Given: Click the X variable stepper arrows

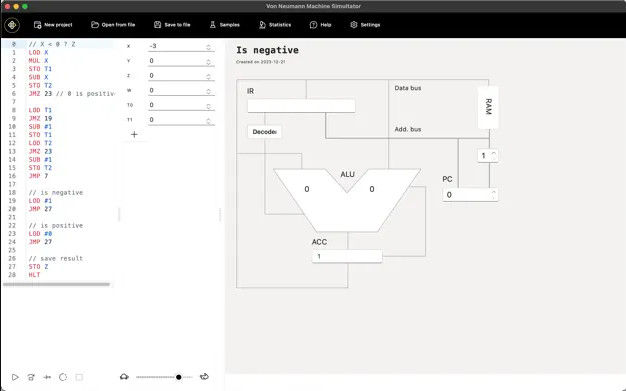Looking at the screenshot, I should [208, 47].
